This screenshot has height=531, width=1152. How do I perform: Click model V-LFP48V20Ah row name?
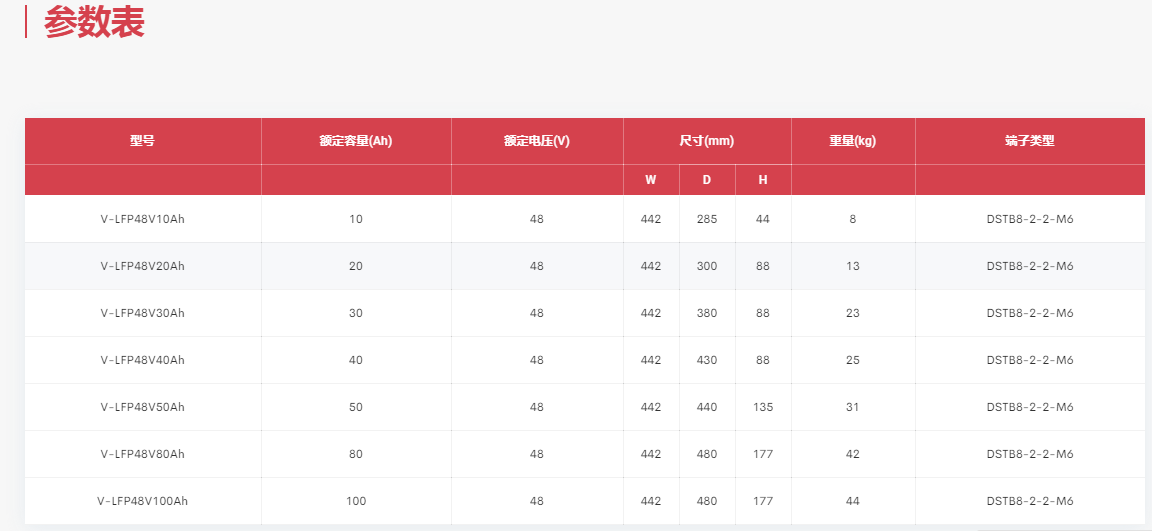[x=143, y=266]
